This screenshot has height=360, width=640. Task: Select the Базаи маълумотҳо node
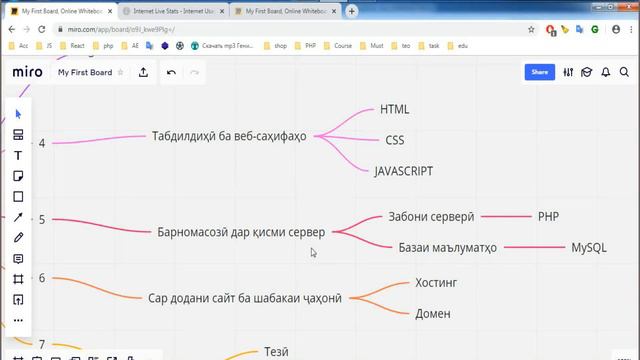pyautogui.click(x=447, y=248)
